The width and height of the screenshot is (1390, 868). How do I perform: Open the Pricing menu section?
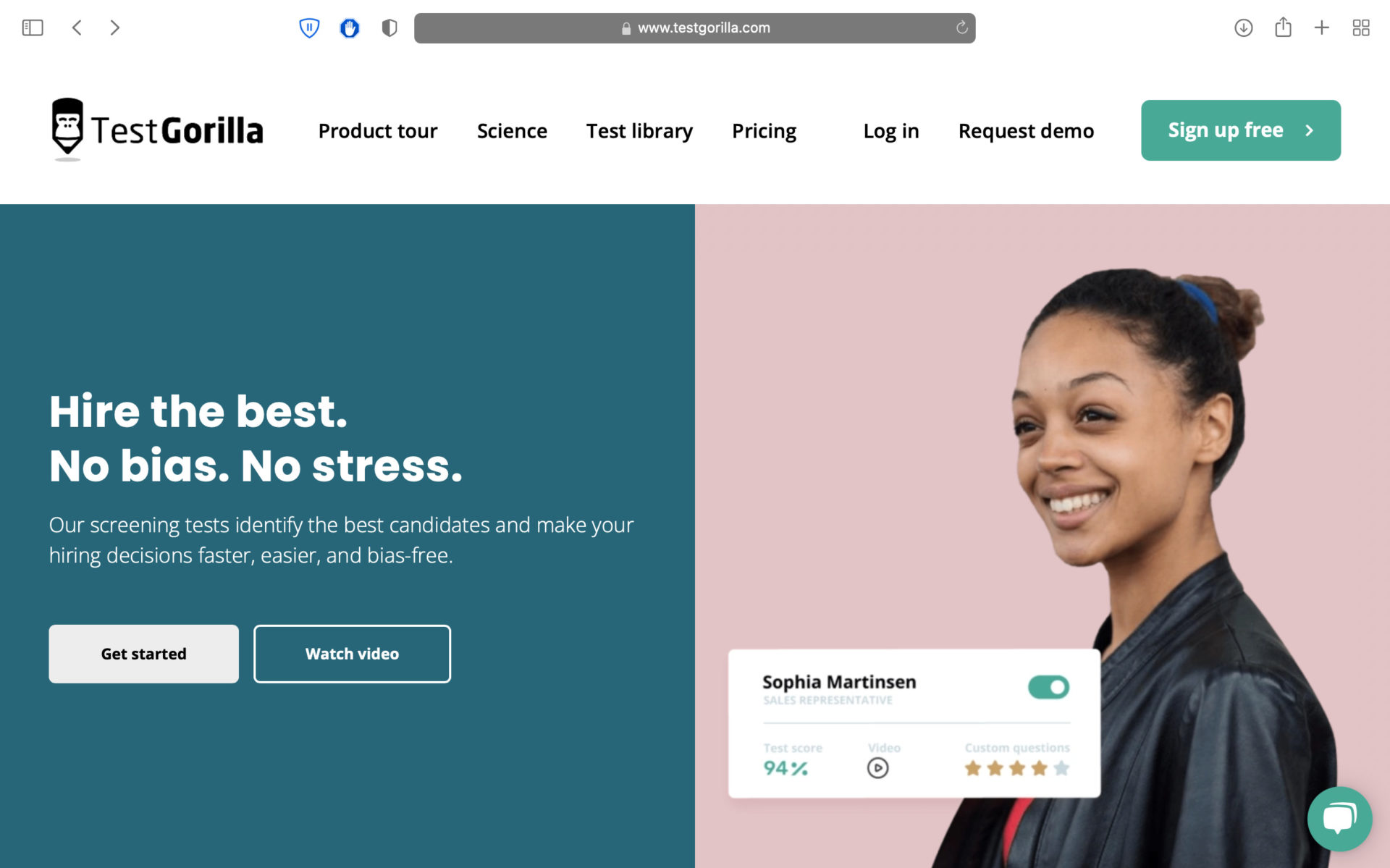click(763, 129)
